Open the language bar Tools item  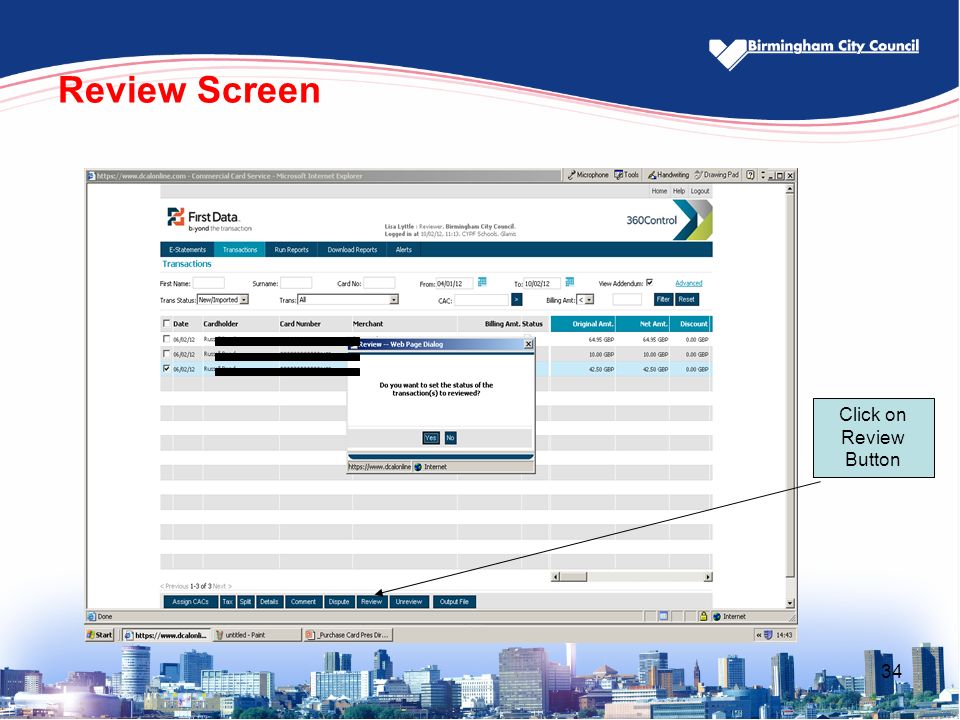point(626,175)
